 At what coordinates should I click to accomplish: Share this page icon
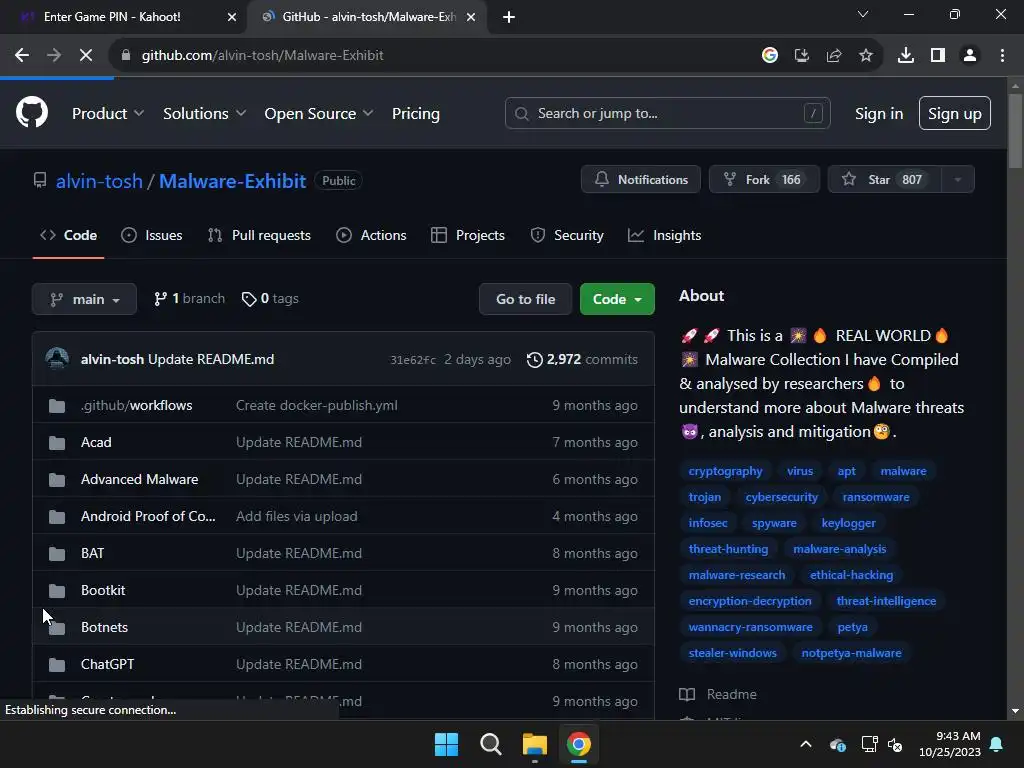[x=834, y=56]
